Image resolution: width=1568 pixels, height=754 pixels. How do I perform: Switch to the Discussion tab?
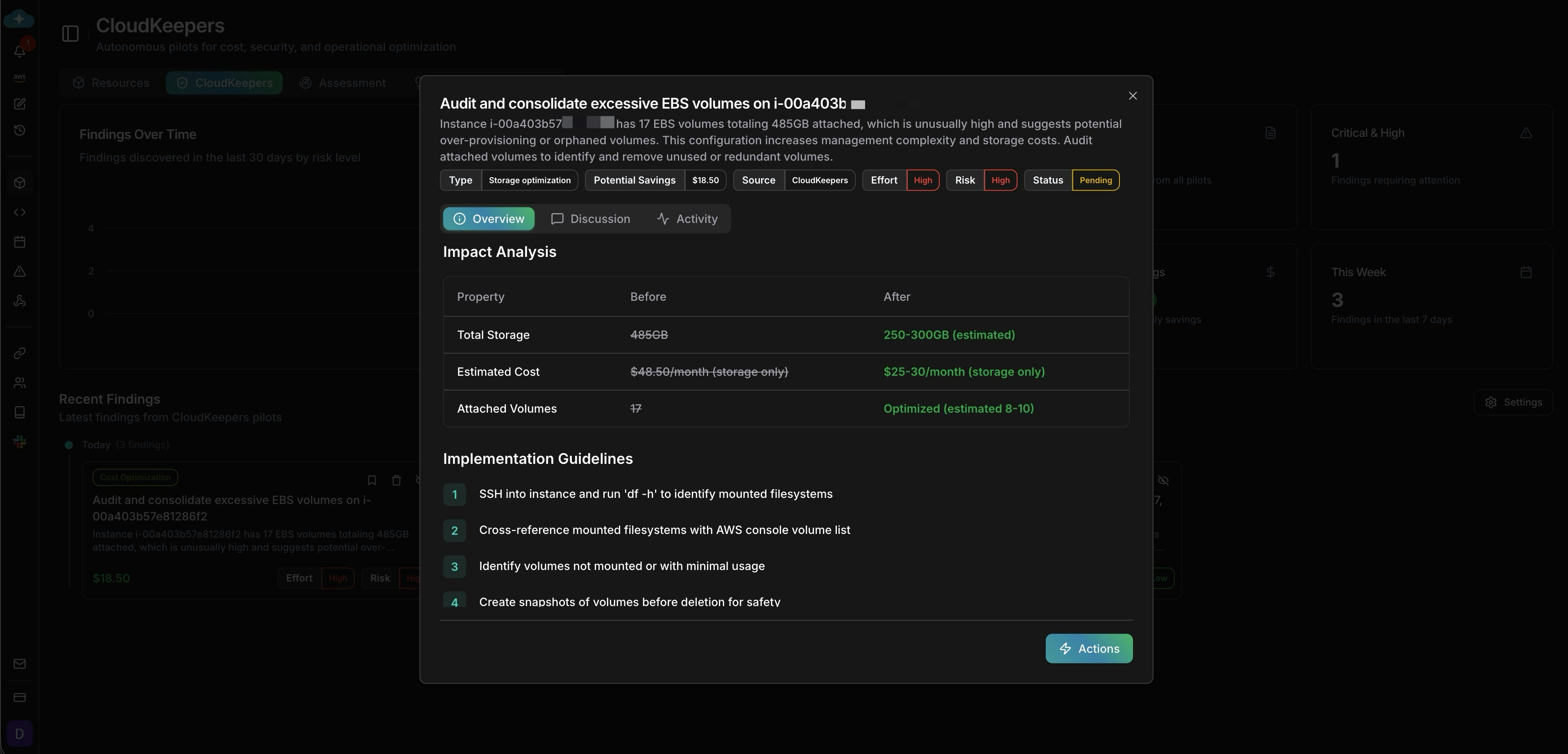(x=590, y=218)
